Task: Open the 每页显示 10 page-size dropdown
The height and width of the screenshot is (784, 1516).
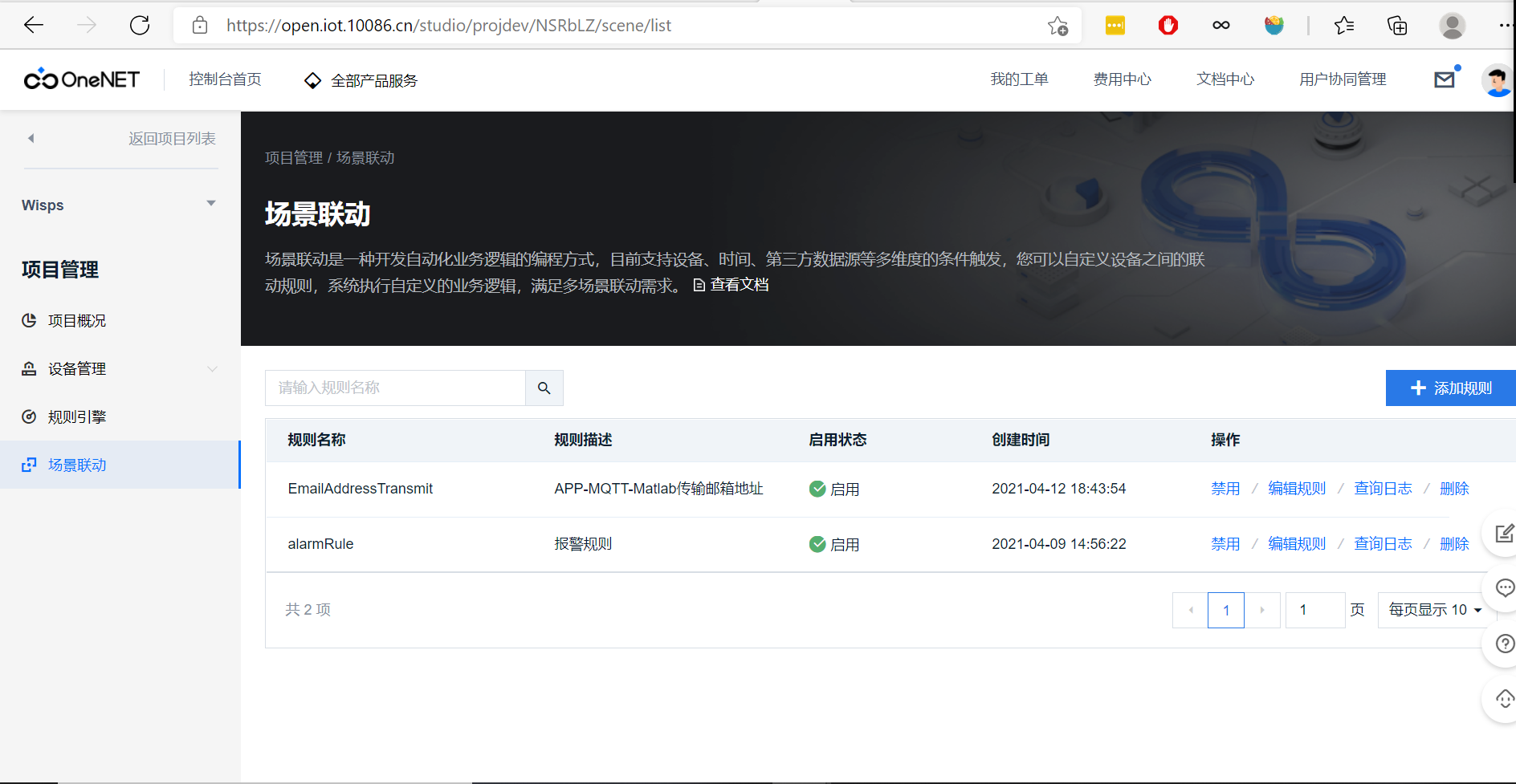Action: point(1434,610)
